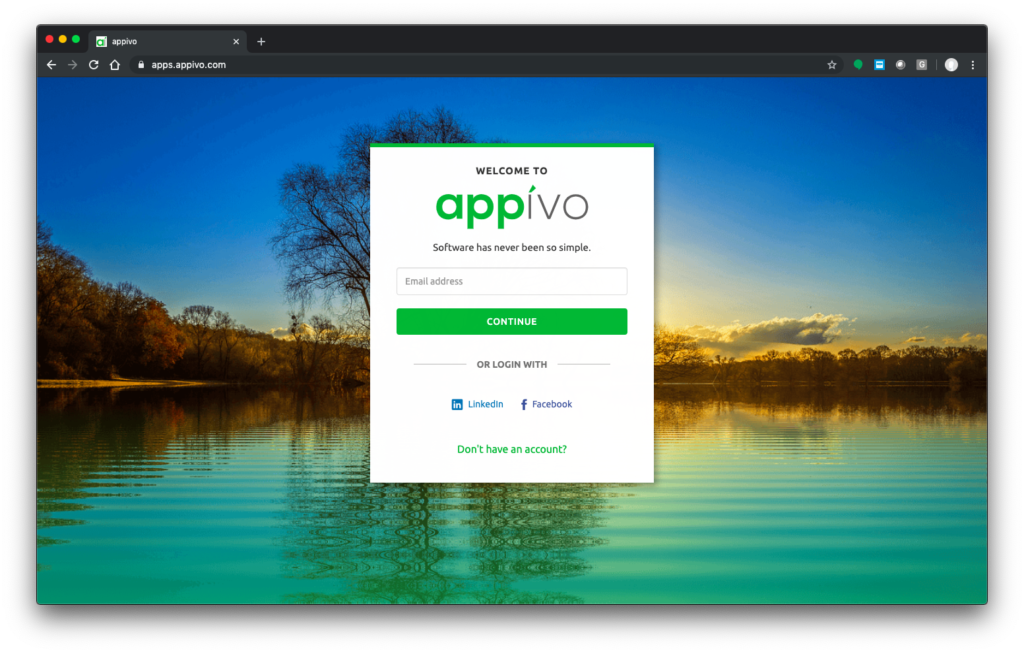Image resolution: width=1024 pixels, height=653 pixels.
Task: Click the lock icon in address bar
Action: pos(141,65)
